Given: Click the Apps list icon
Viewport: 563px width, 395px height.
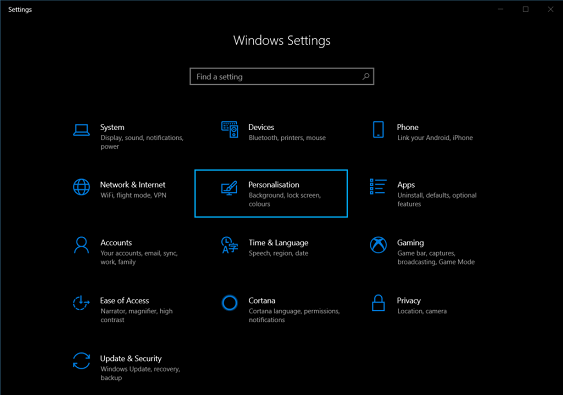Looking at the screenshot, I should (378, 187).
